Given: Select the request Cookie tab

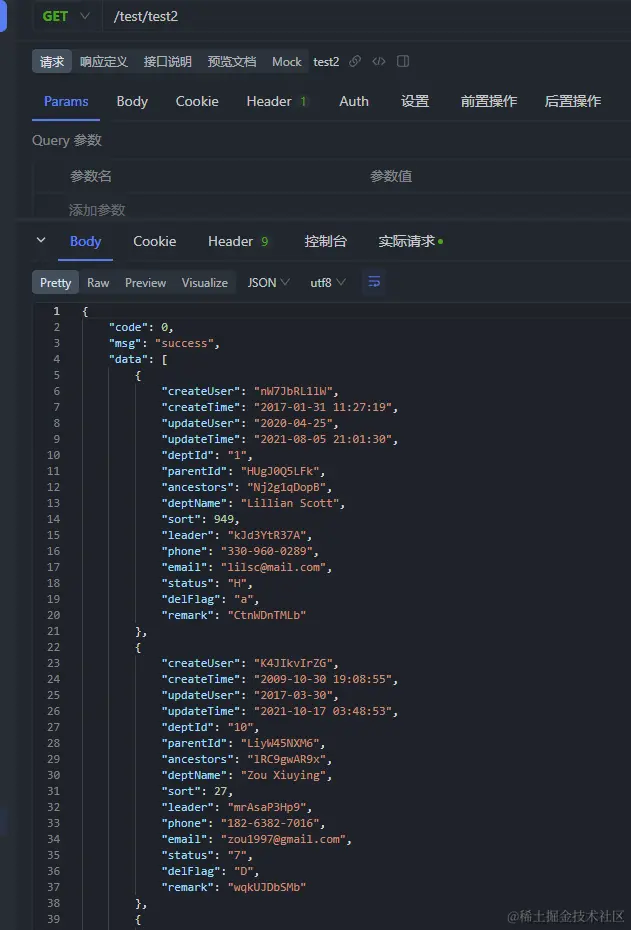Looking at the screenshot, I should click(x=197, y=101).
